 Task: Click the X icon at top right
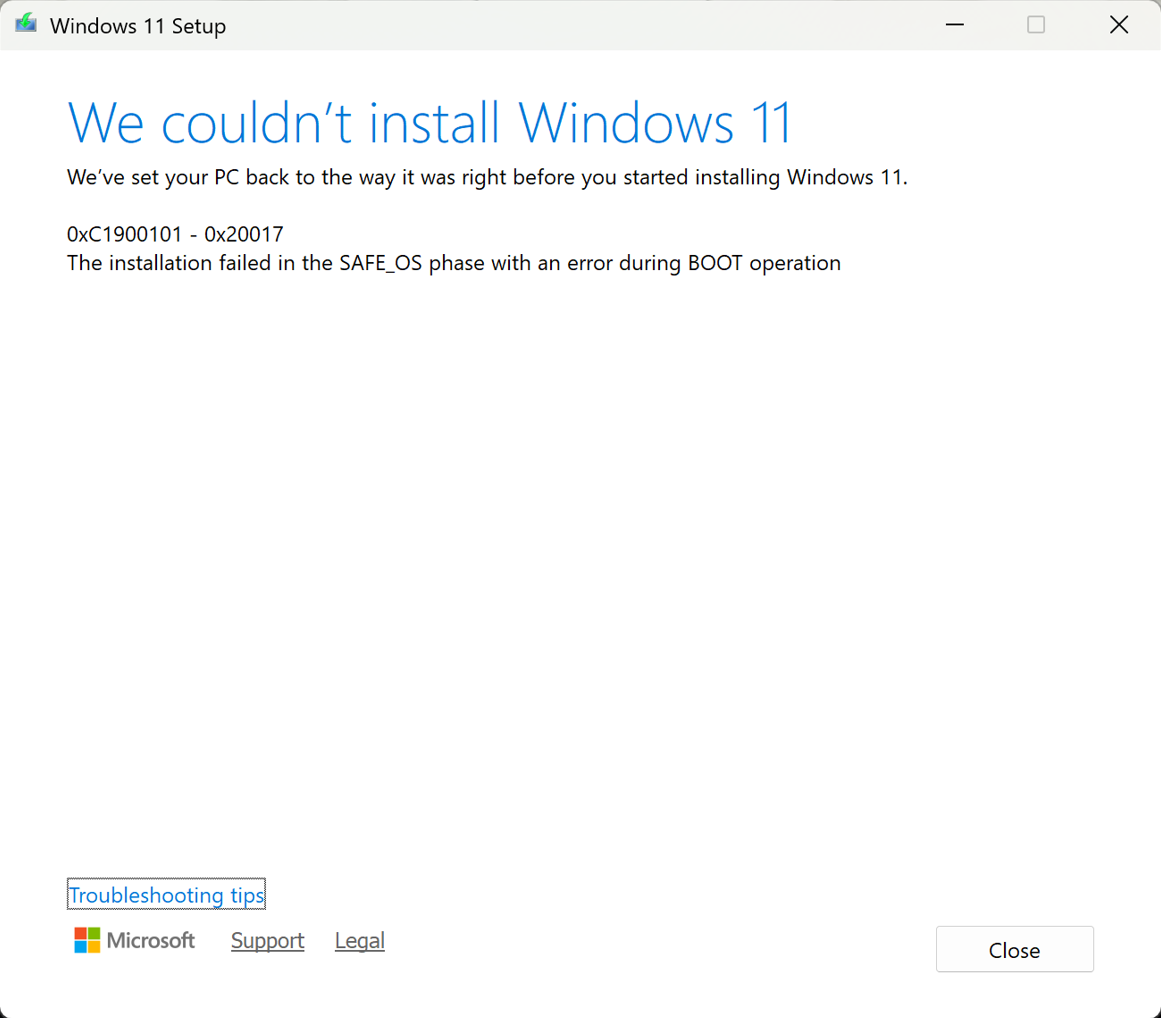tap(1119, 24)
